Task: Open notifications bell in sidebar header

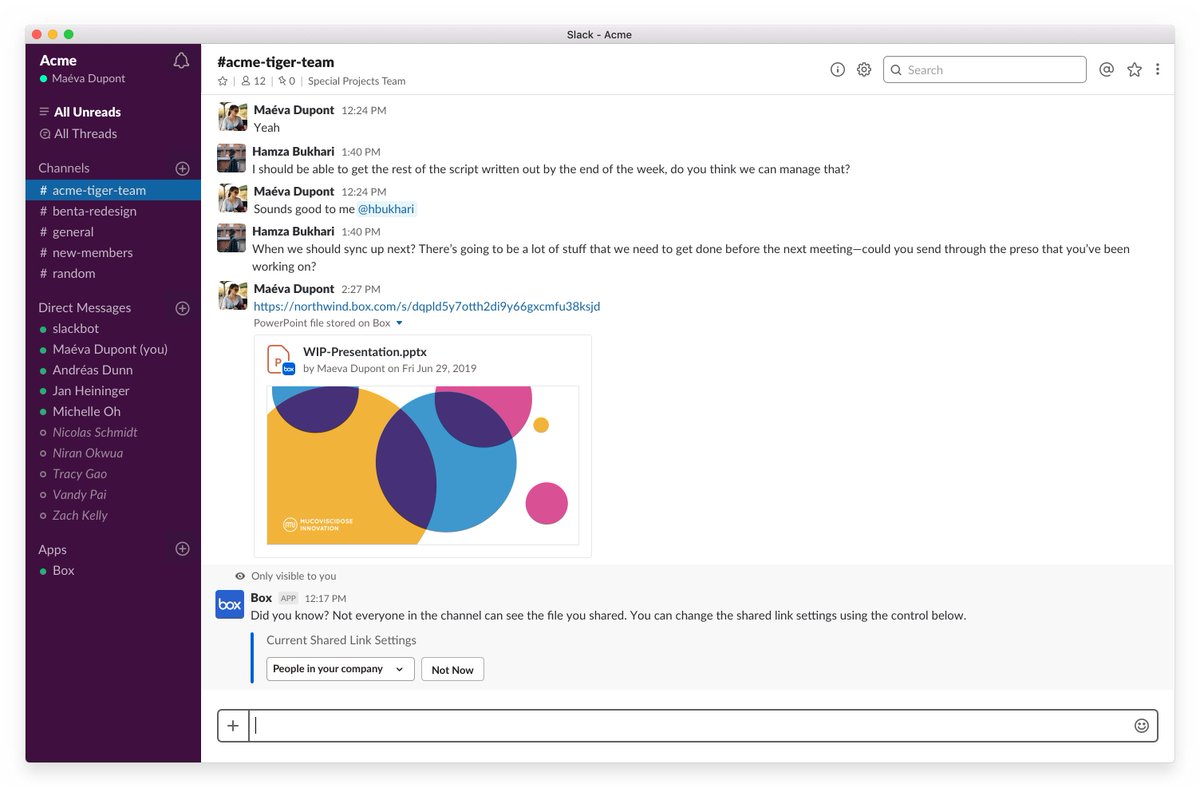Action: coord(181,61)
